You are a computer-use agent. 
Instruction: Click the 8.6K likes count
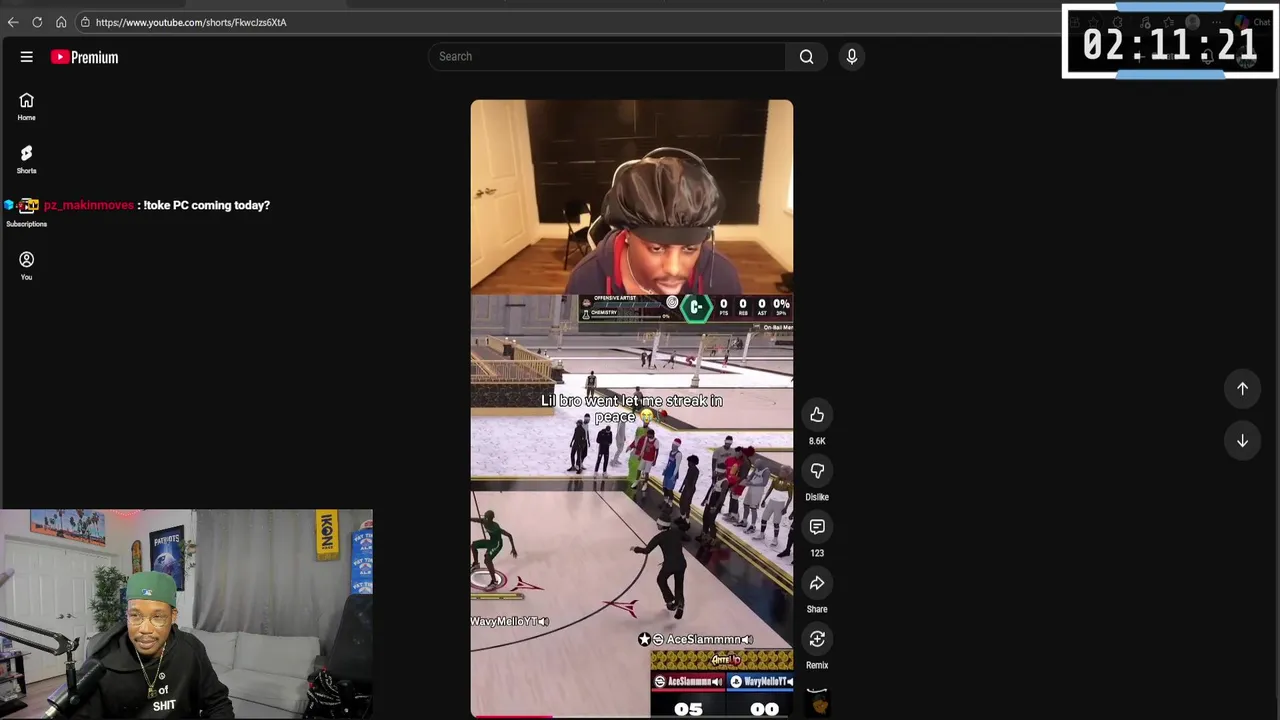point(817,441)
